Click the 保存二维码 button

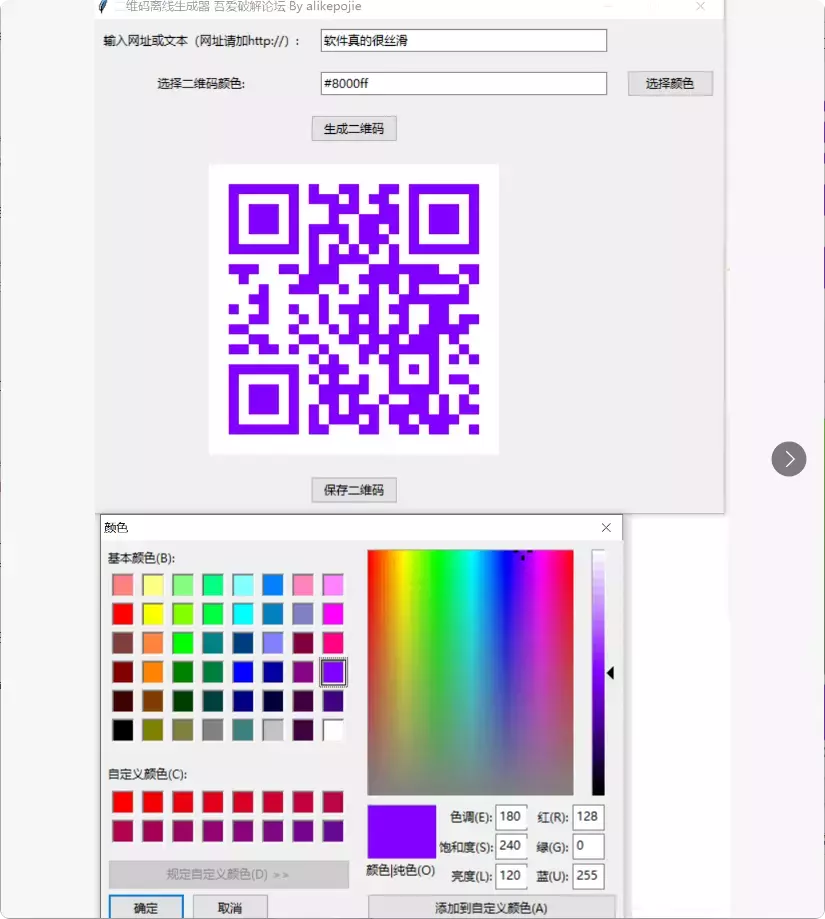pos(354,490)
